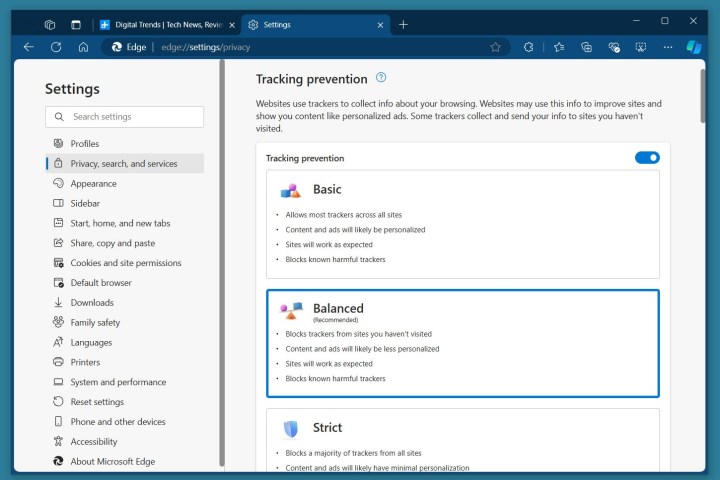The height and width of the screenshot is (480, 720).
Task: Choose the Strict tracking prevention option
Action: pos(462,440)
